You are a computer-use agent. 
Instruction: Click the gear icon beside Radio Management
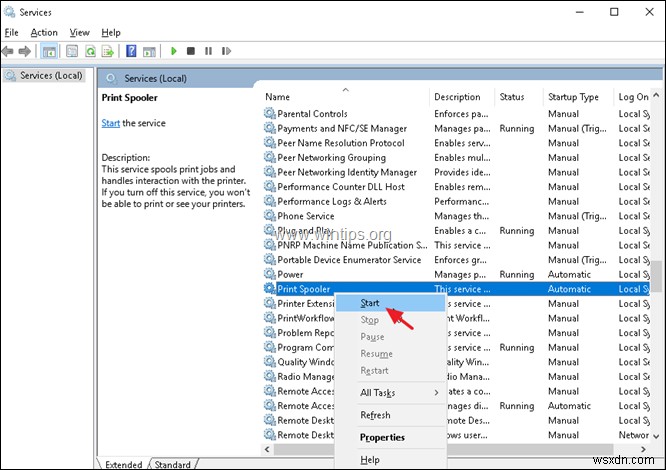click(x=270, y=376)
